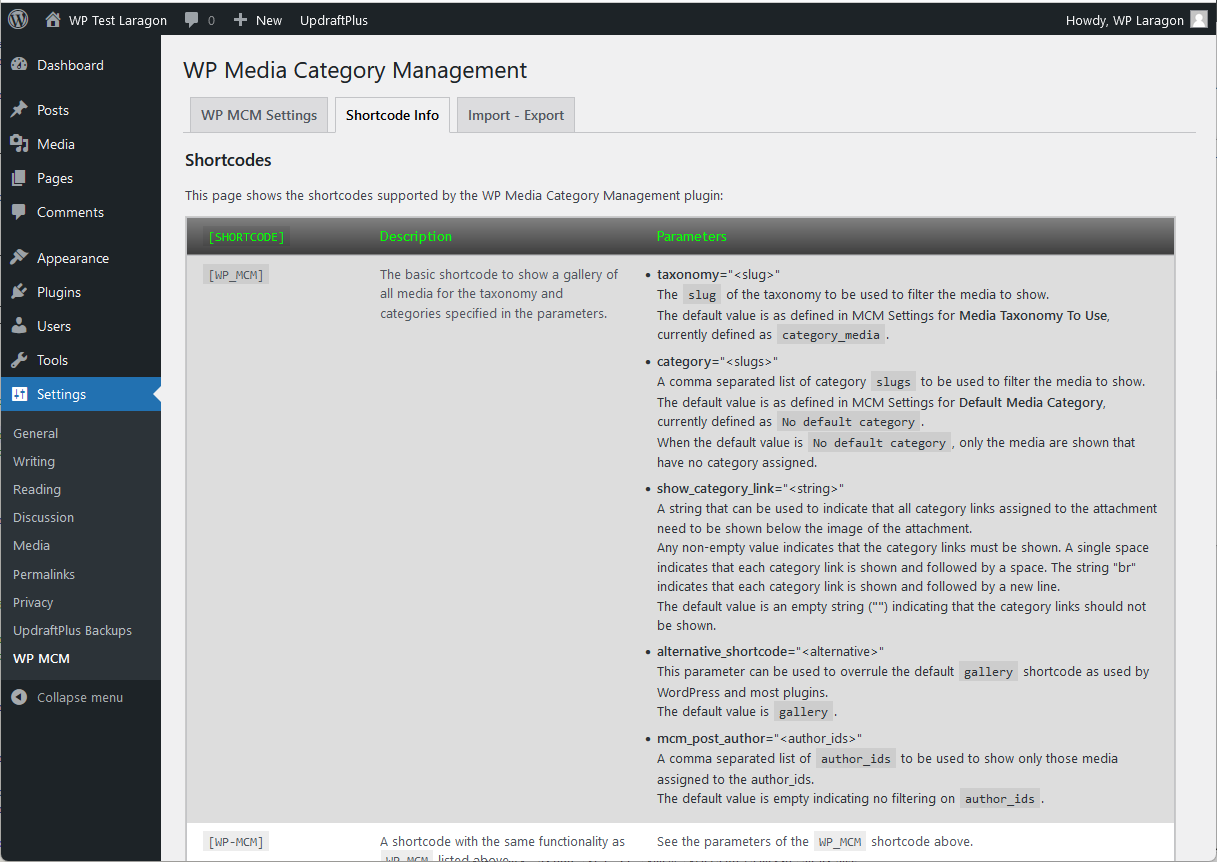
Task: Click the Media sidebar icon
Action: pos(19,144)
